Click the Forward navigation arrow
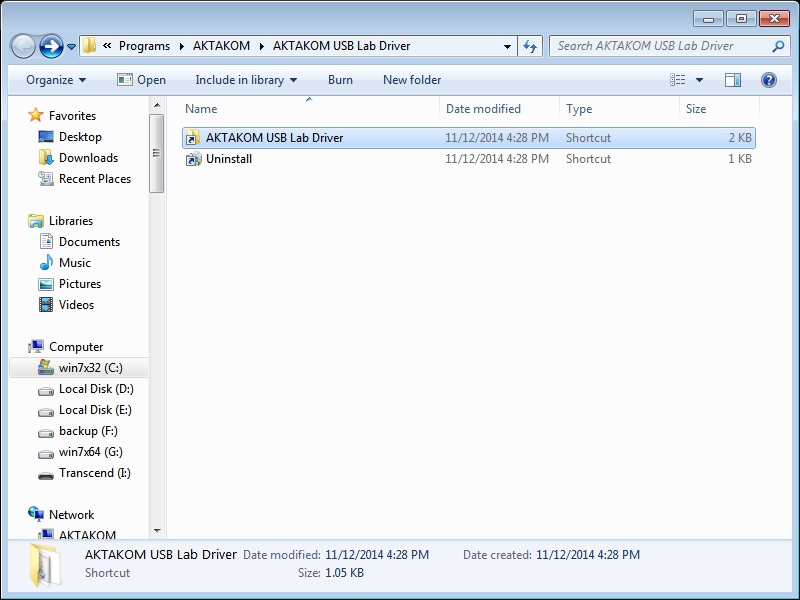 [x=51, y=46]
